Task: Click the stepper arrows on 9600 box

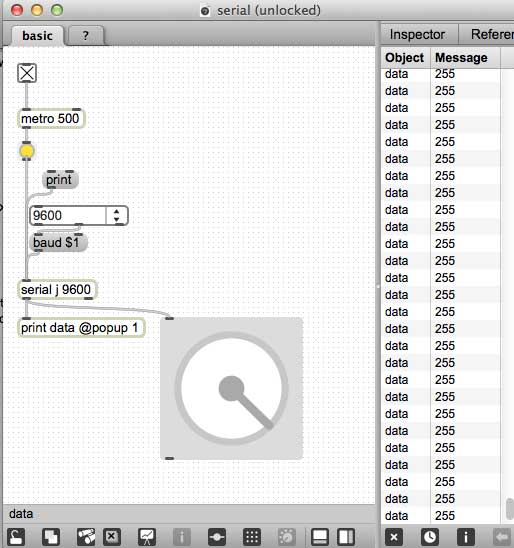Action: coord(117,216)
